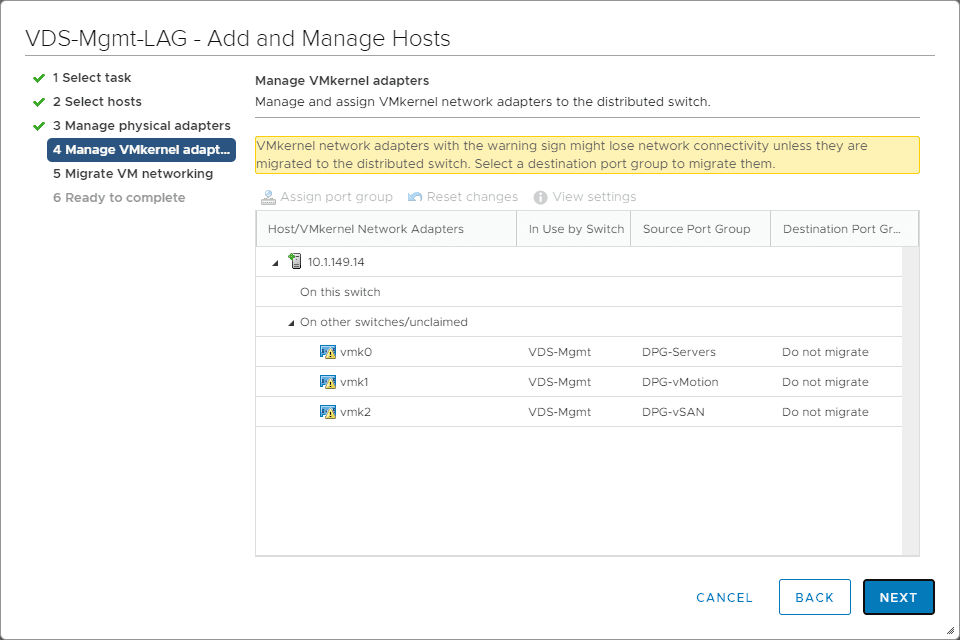Open step 3 Manage physical adapters
This screenshot has width=960, height=640.
[141, 126]
